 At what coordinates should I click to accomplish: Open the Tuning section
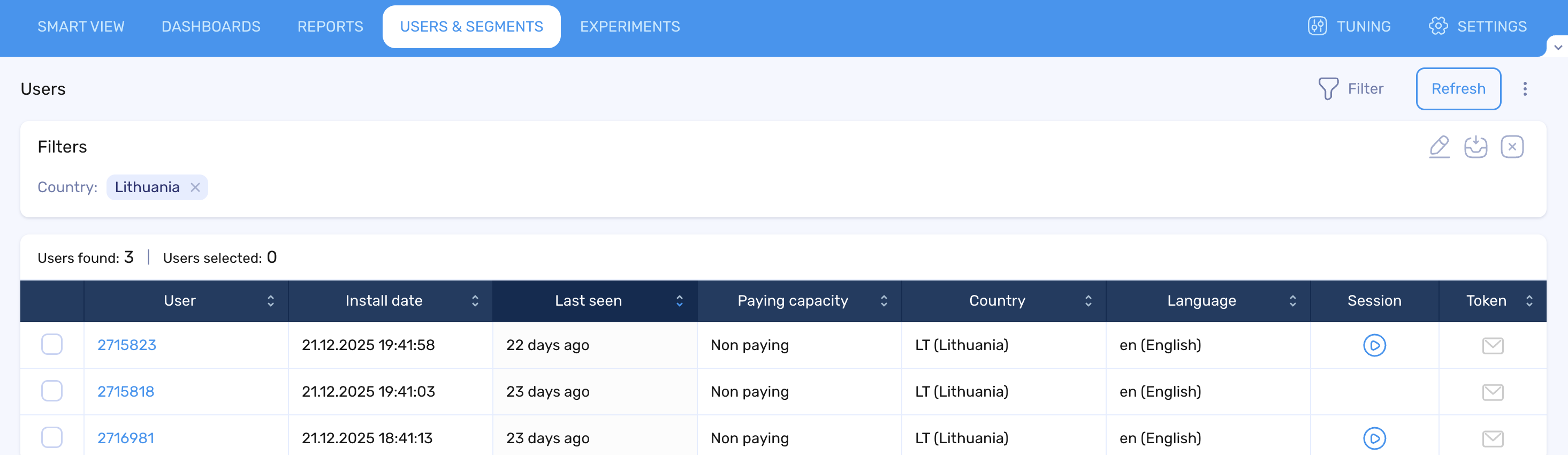pyautogui.click(x=1350, y=27)
